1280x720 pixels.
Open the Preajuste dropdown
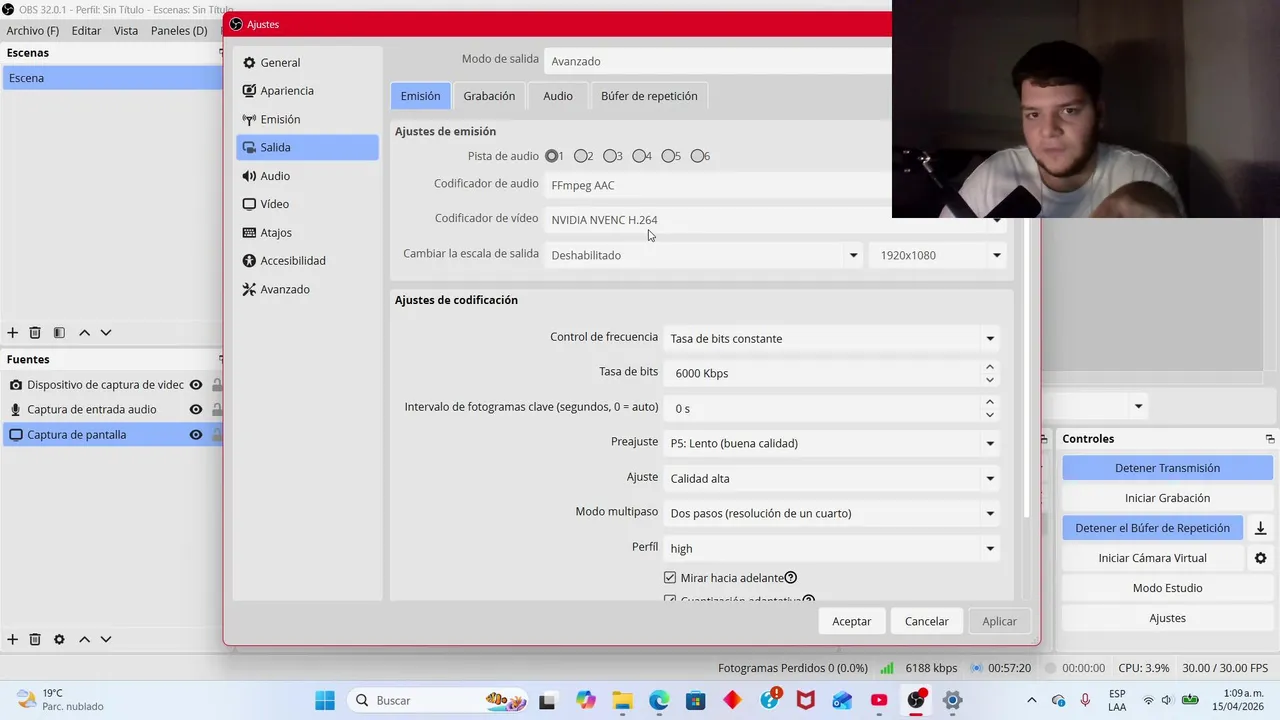832,443
